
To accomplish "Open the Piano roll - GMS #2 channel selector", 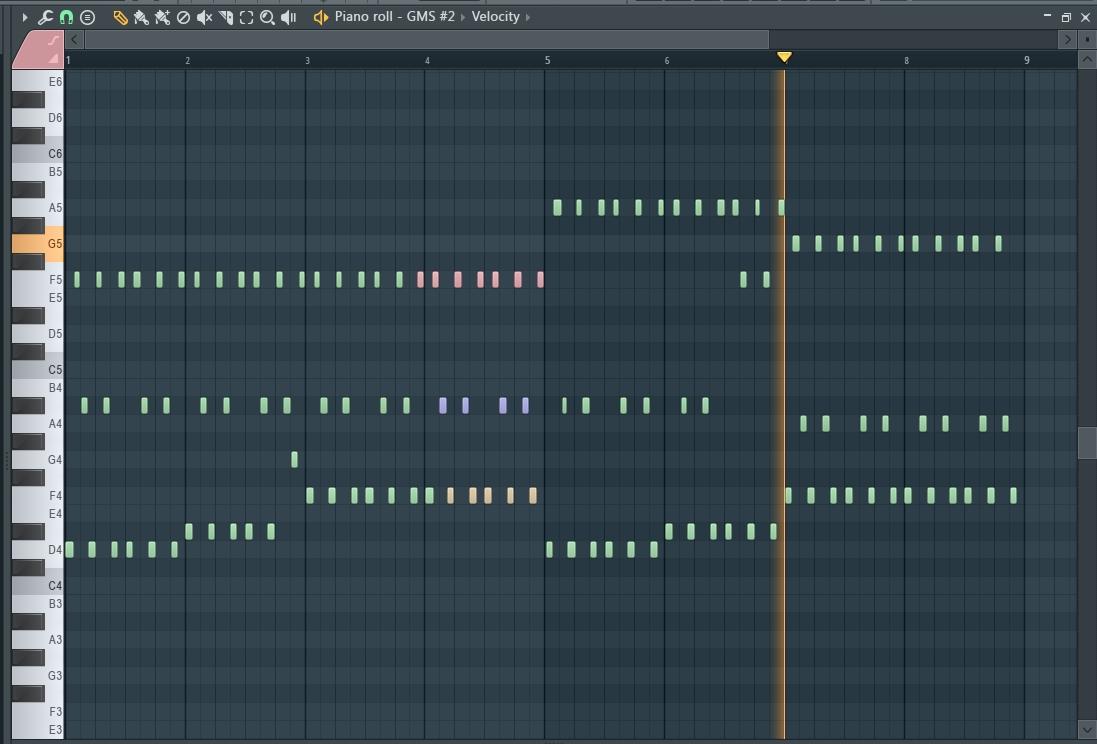I will pyautogui.click(x=395, y=16).
